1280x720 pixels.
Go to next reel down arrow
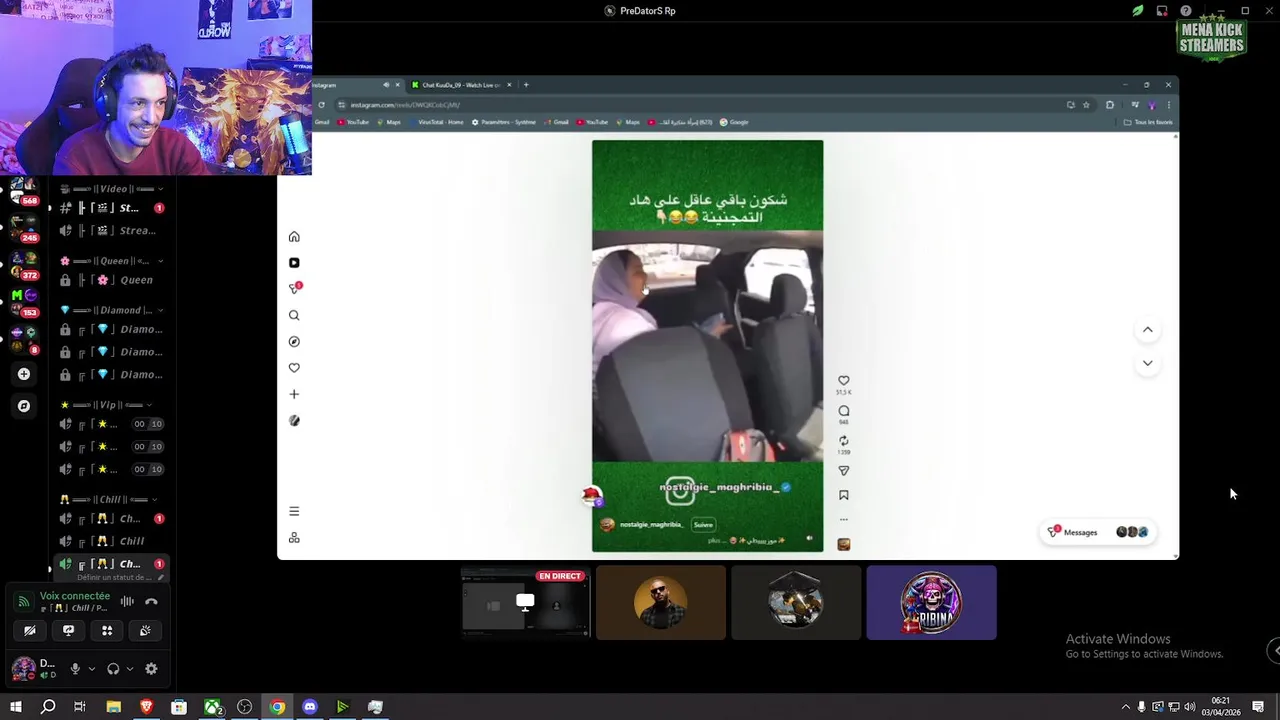point(1148,363)
